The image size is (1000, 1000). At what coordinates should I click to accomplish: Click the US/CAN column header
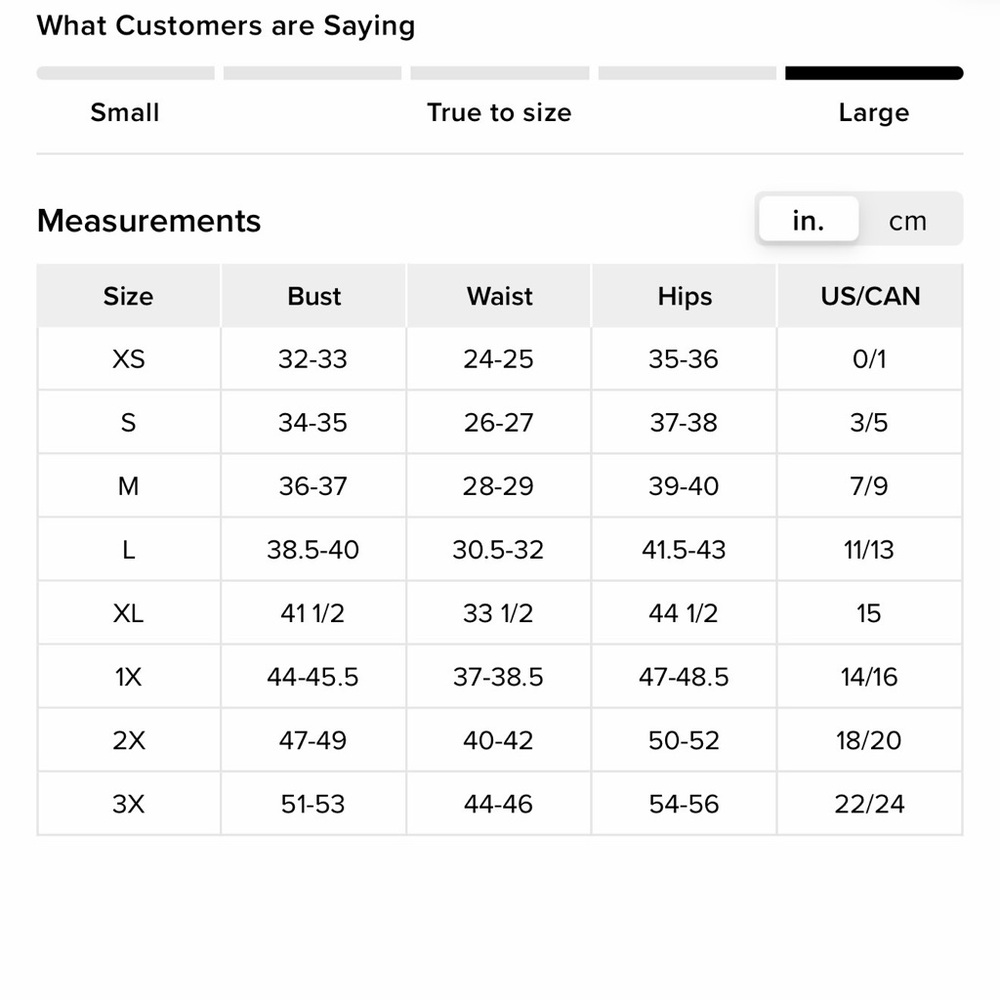click(870, 296)
